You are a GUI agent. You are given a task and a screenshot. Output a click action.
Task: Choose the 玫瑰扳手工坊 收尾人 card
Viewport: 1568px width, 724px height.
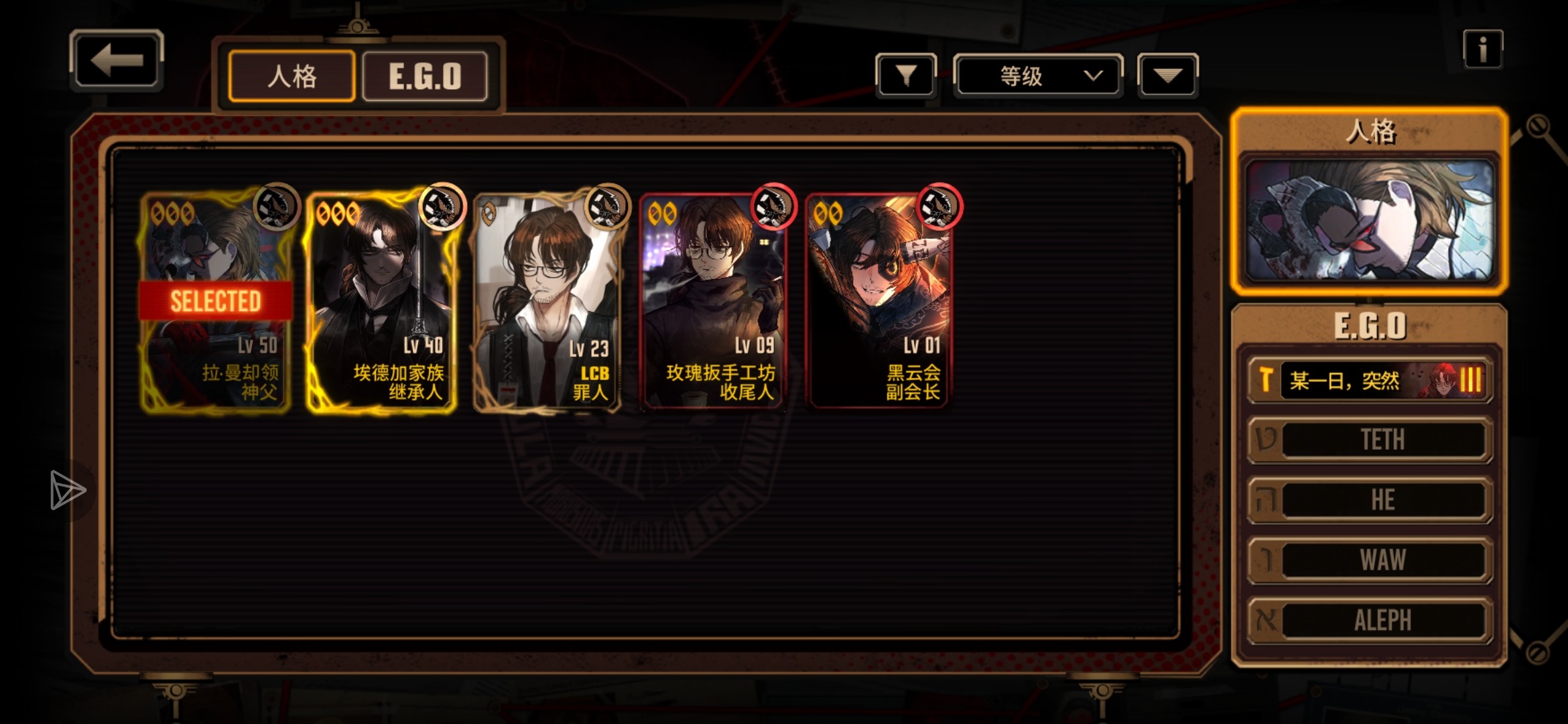714,302
